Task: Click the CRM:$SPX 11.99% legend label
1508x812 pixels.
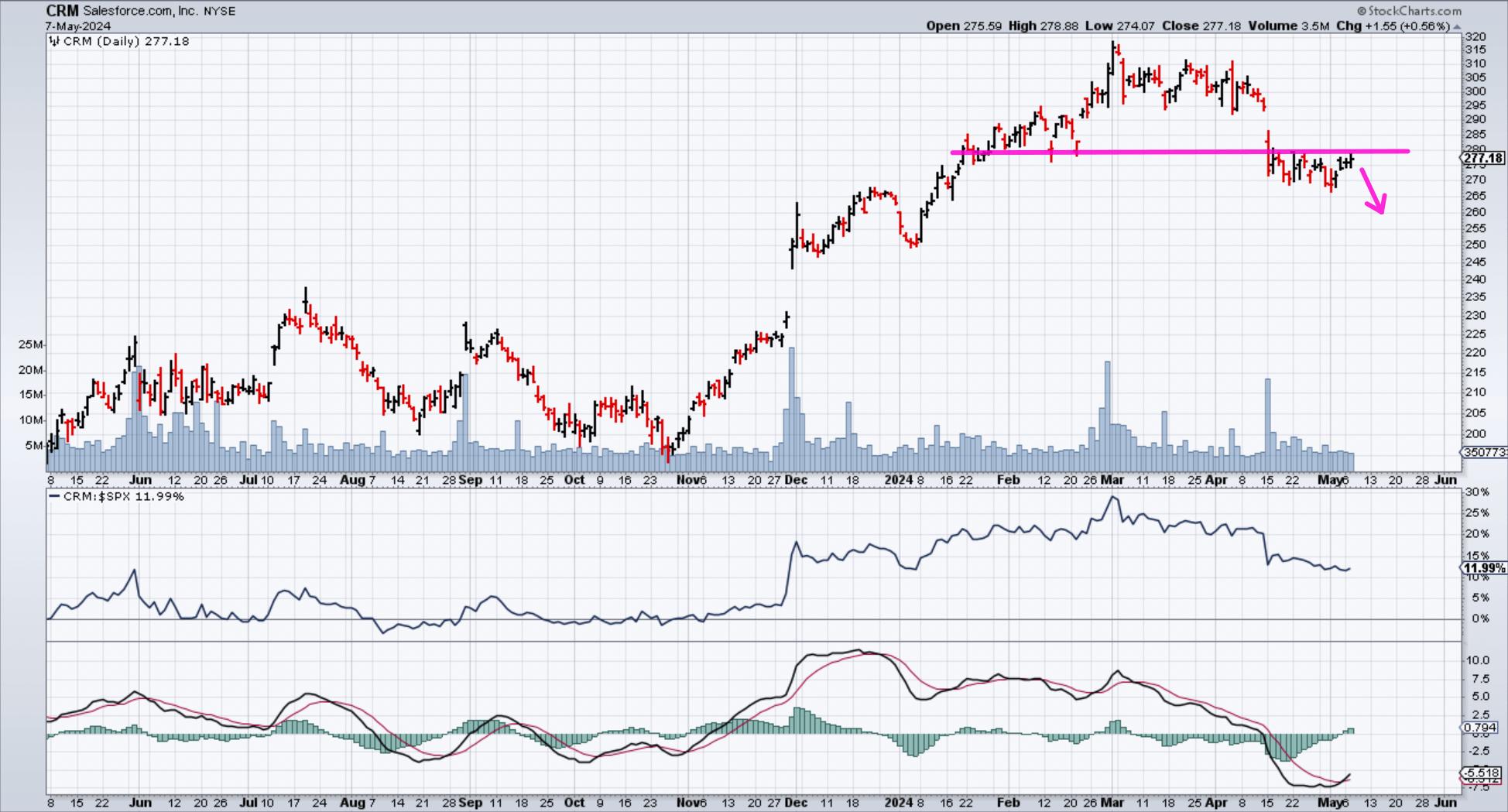Action: (124, 496)
